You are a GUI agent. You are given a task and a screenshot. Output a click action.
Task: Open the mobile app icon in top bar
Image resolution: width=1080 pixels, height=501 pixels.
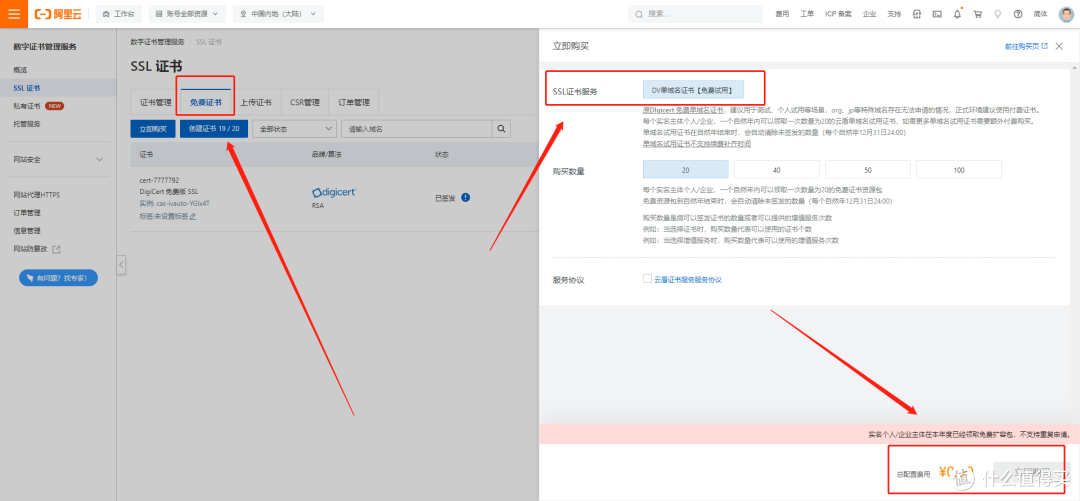(917, 14)
